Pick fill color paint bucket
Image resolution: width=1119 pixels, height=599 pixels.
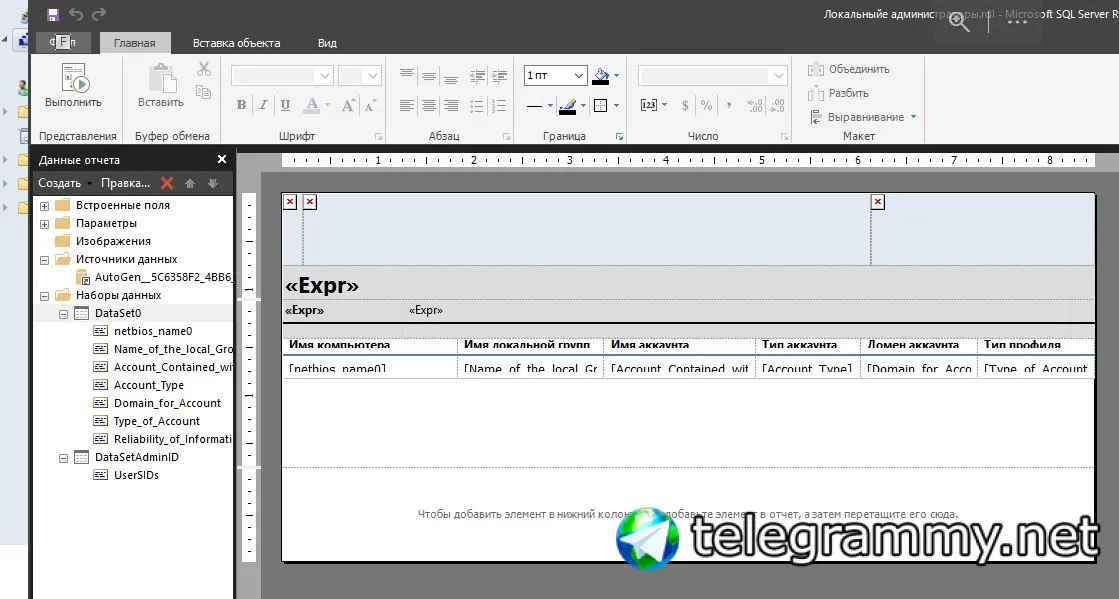pos(601,75)
